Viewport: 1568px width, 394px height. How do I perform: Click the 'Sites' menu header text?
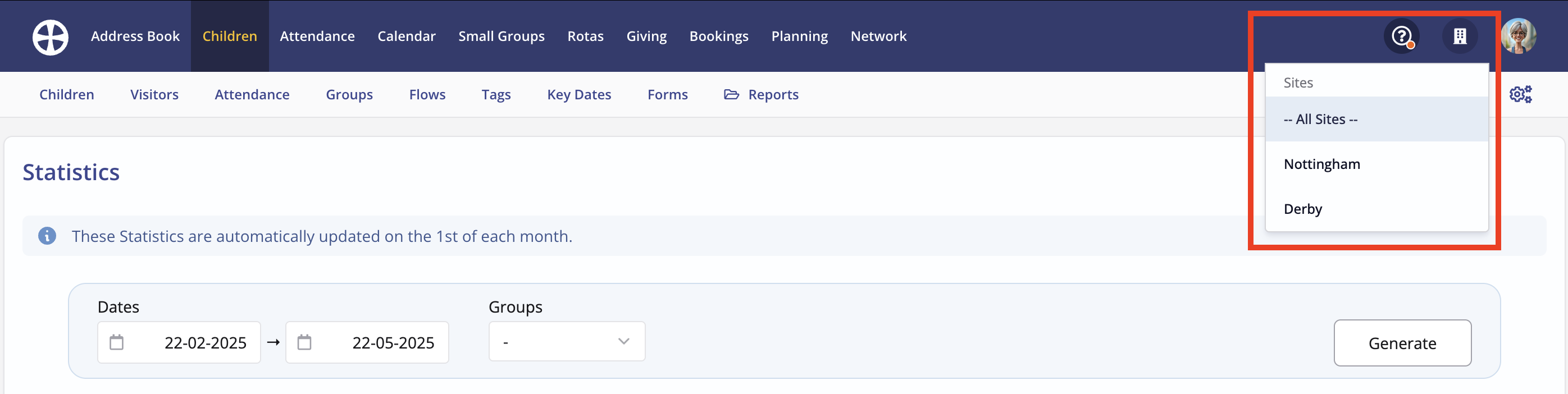click(x=1298, y=83)
